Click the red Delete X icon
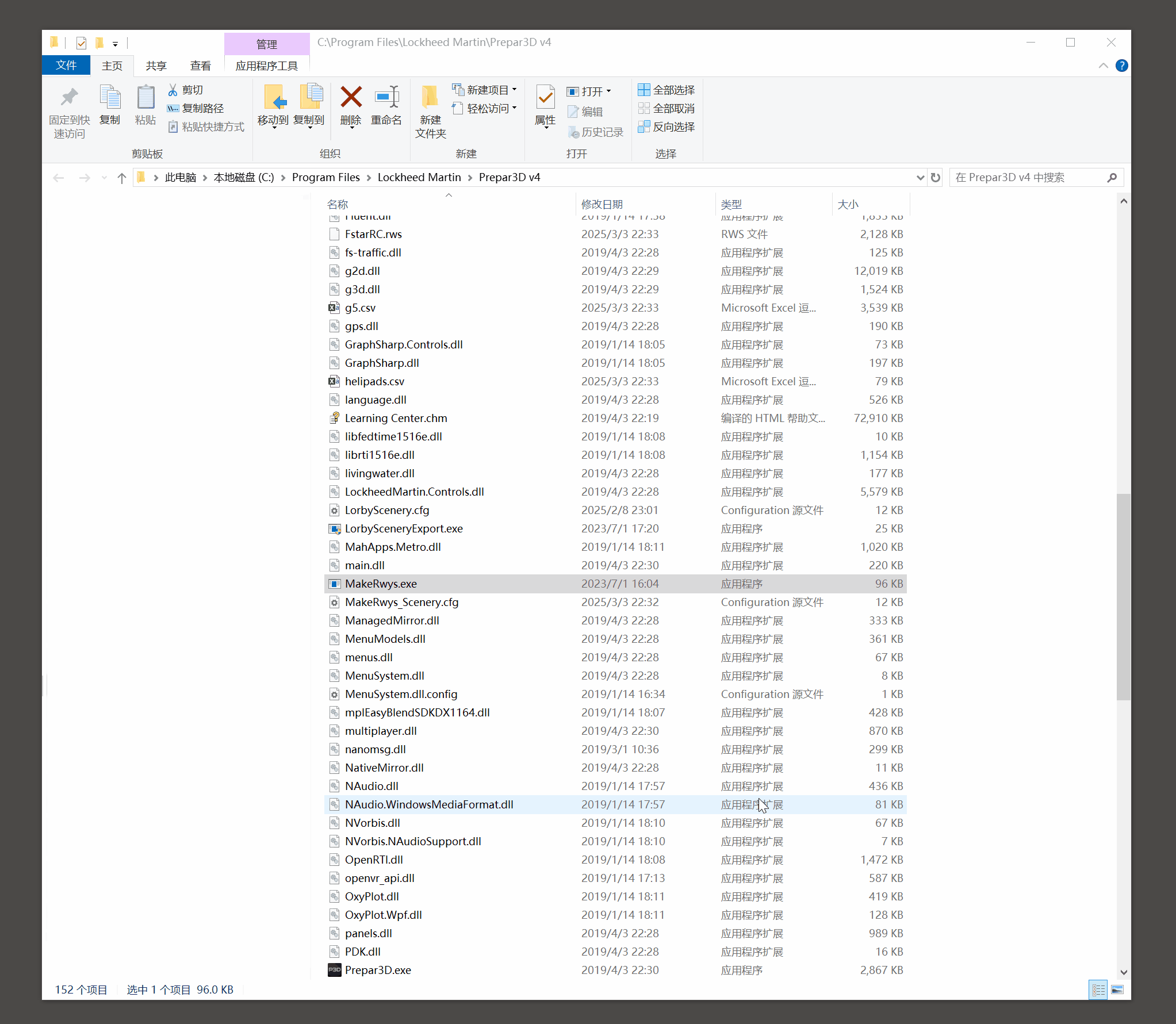Screen dimensions: 1176x1024 pos(351,97)
